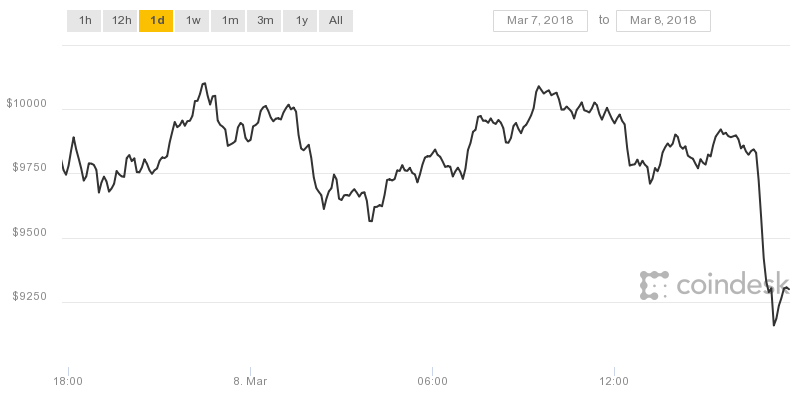Click the CoinDesk logo icon
This screenshot has height=400, width=800.
click(654, 285)
